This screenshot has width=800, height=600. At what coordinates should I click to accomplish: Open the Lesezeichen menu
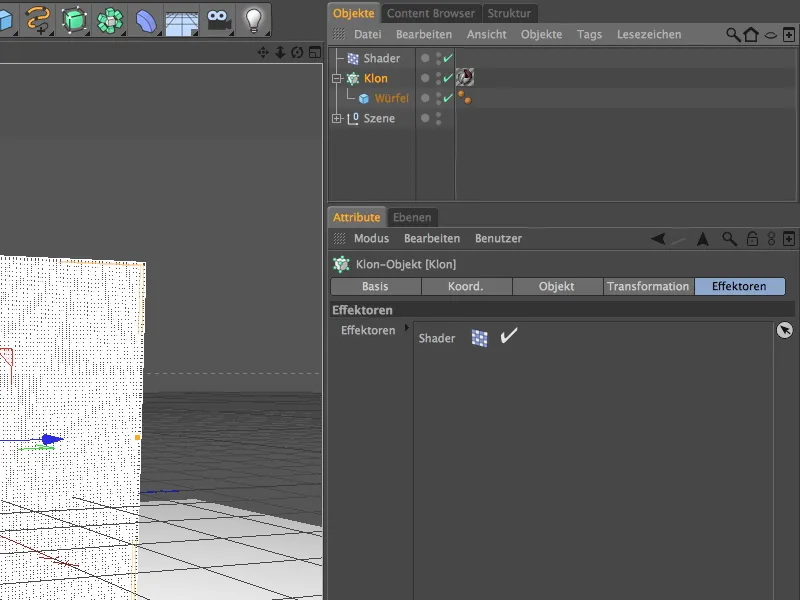click(x=649, y=35)
